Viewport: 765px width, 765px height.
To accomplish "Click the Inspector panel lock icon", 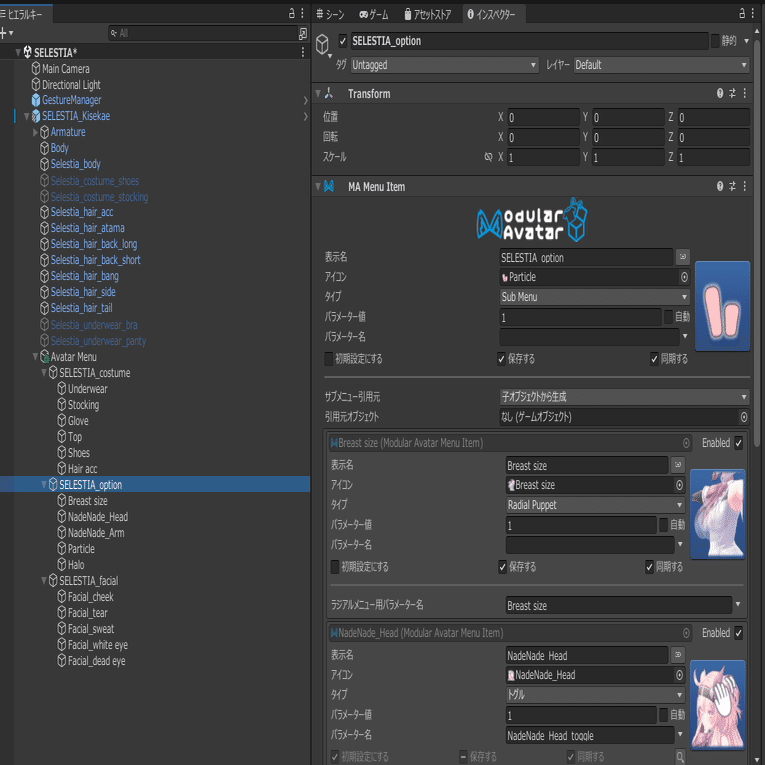I will coord(742,13).
